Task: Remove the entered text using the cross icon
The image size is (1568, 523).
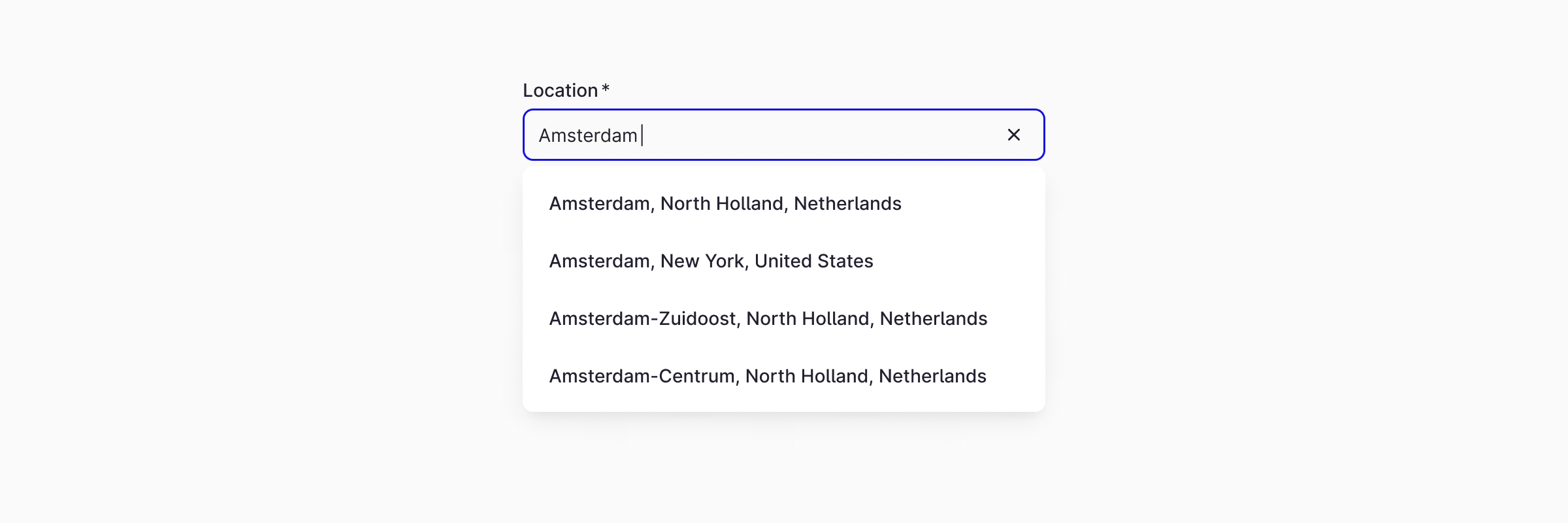Action: (1013, 135)
